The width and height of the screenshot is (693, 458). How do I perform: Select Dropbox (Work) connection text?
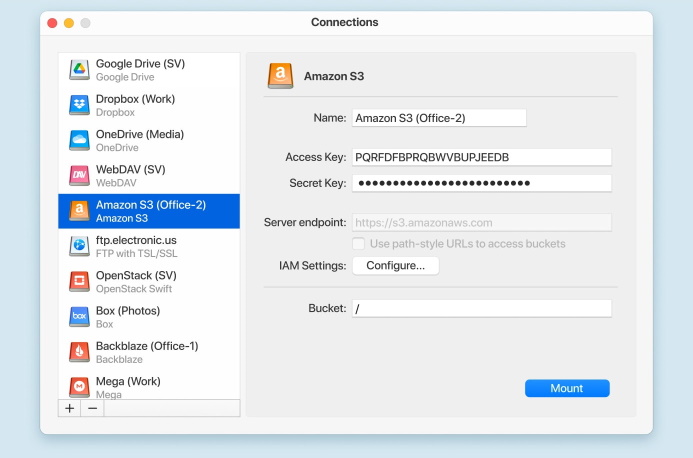(x=135, y=99)
